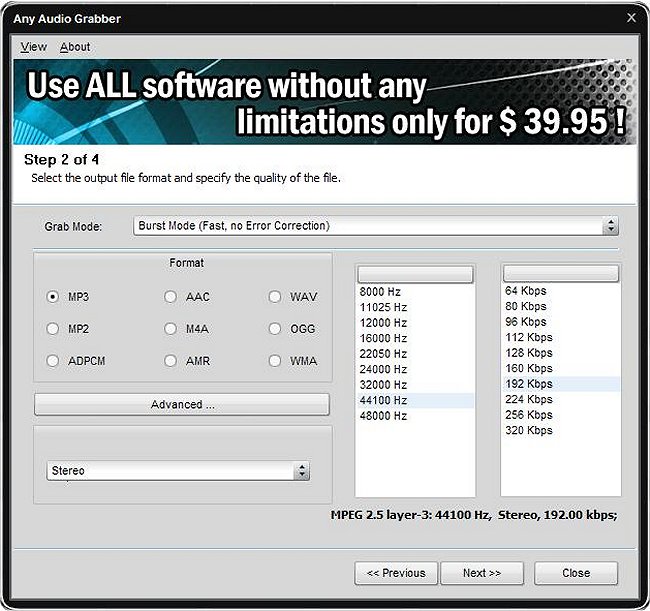Select the MP3 format radio button
The height and width of the screenshot is (611, 650).
coord(53,297)
